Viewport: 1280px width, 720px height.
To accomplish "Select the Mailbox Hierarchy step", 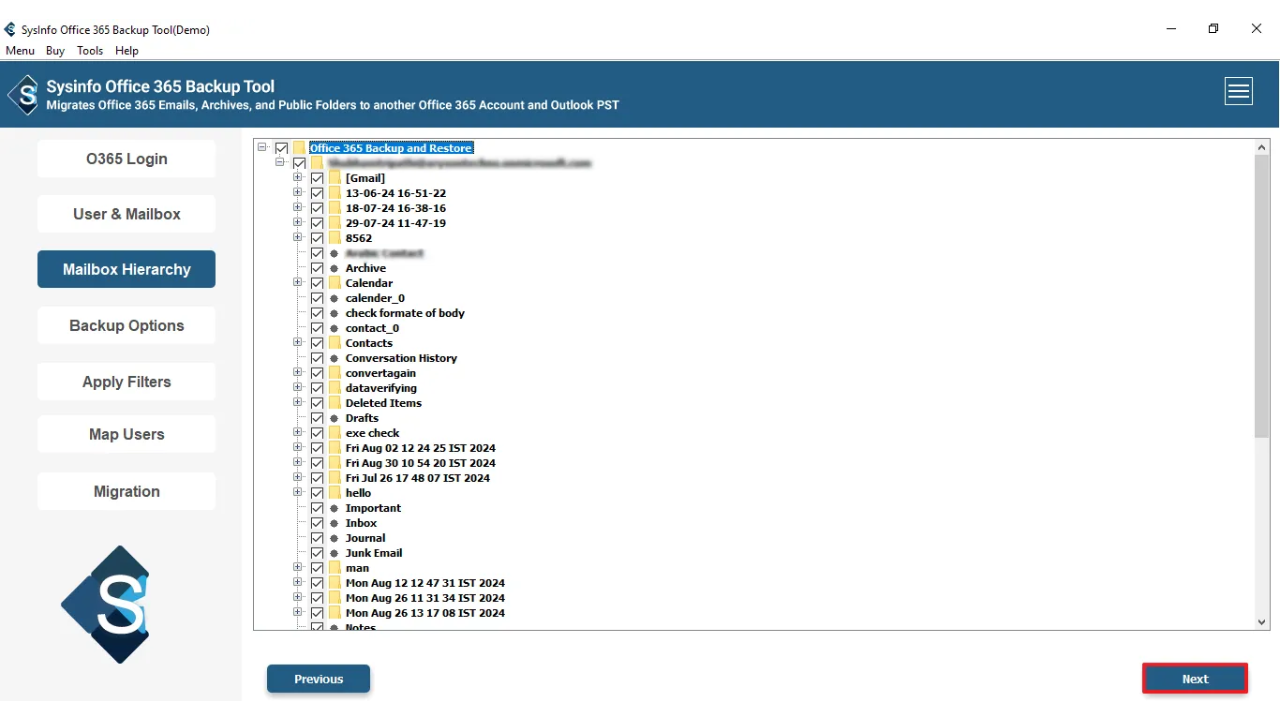I will click(126, 269).
